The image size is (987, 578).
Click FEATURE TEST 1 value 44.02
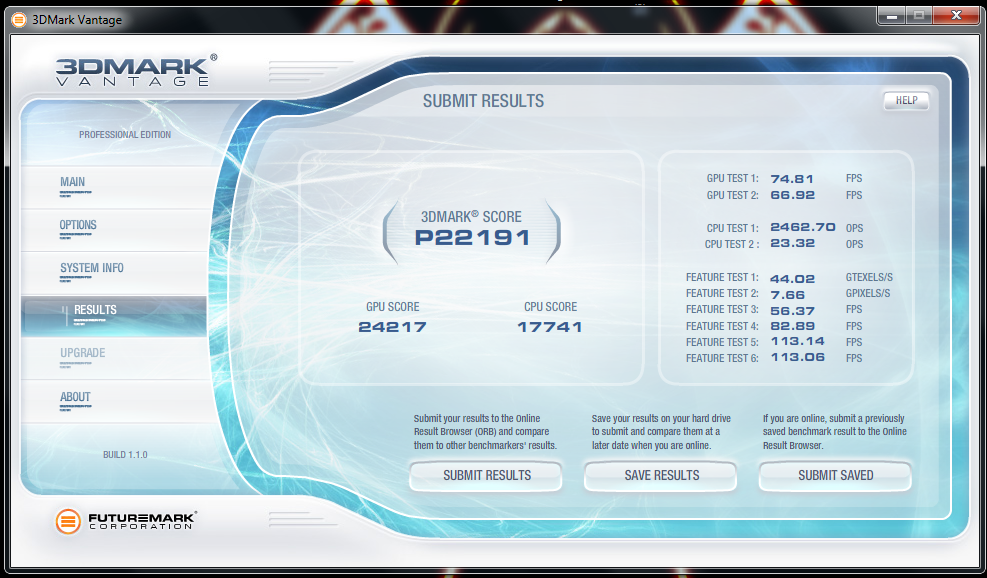click(x=792, y=278)
